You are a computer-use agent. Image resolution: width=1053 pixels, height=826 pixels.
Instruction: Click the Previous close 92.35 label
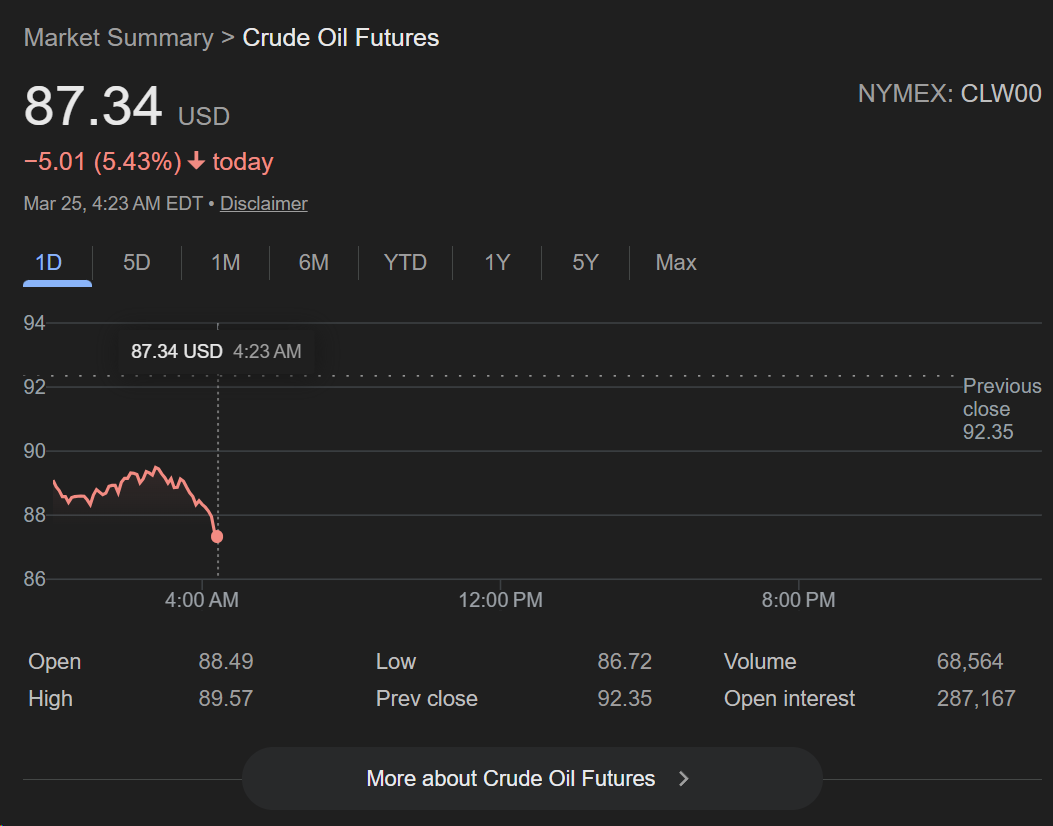(1001, 409)
